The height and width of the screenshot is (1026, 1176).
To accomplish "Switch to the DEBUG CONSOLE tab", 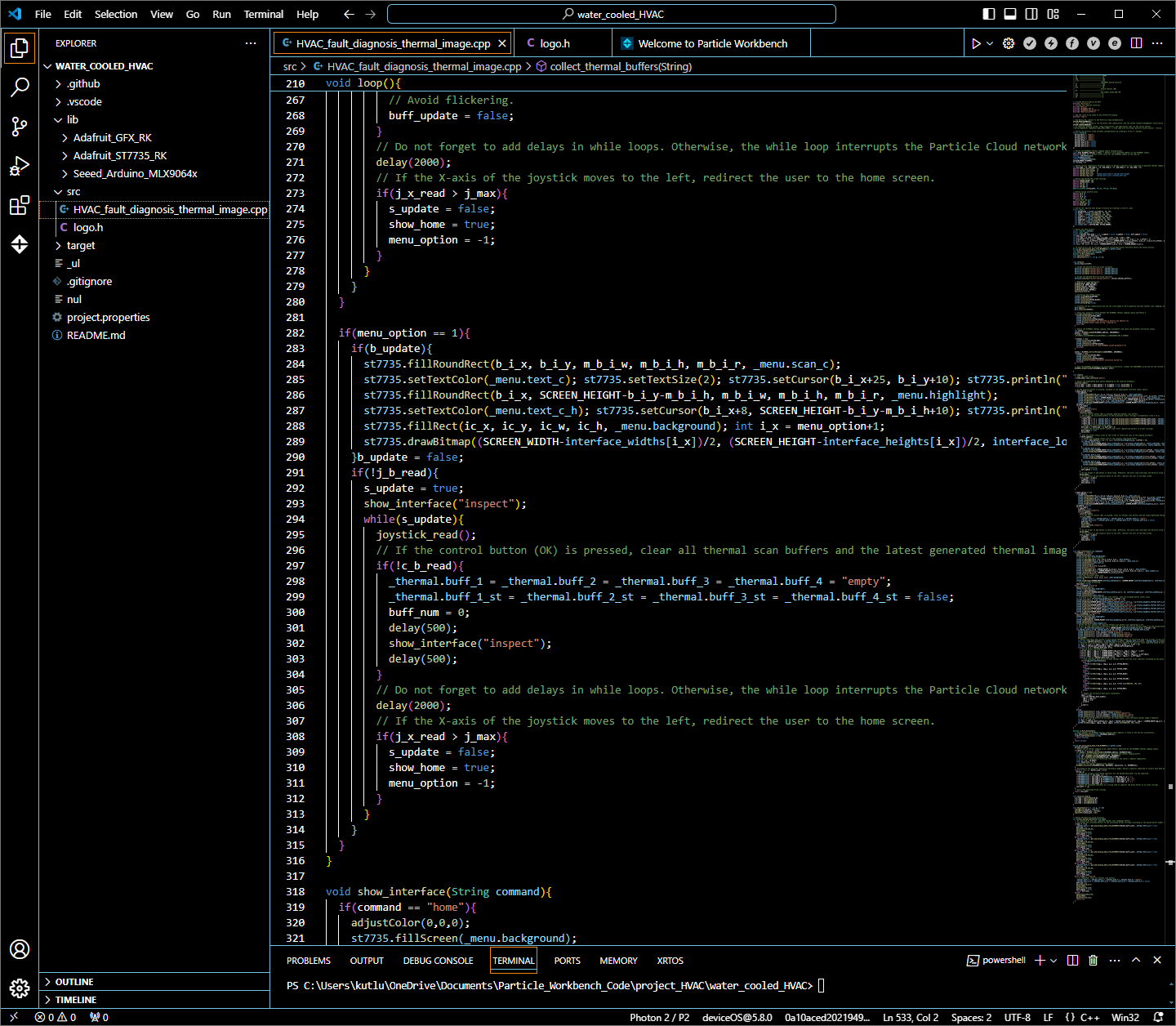I will (438, 961).
